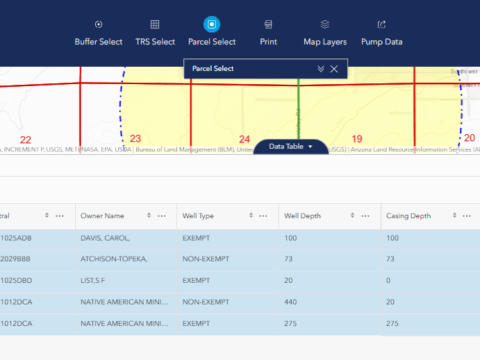The width and height of the screenshot is (480, 360).
Task: Sort by the Well Depth column
Action: pyautogui.click(x=352, y=215)
